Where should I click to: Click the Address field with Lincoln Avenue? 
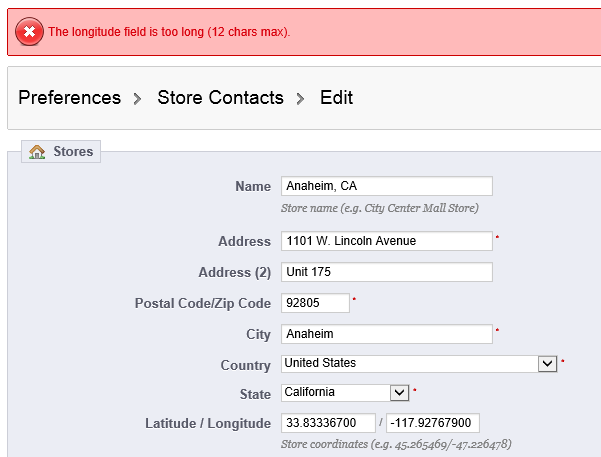[387, 241]
